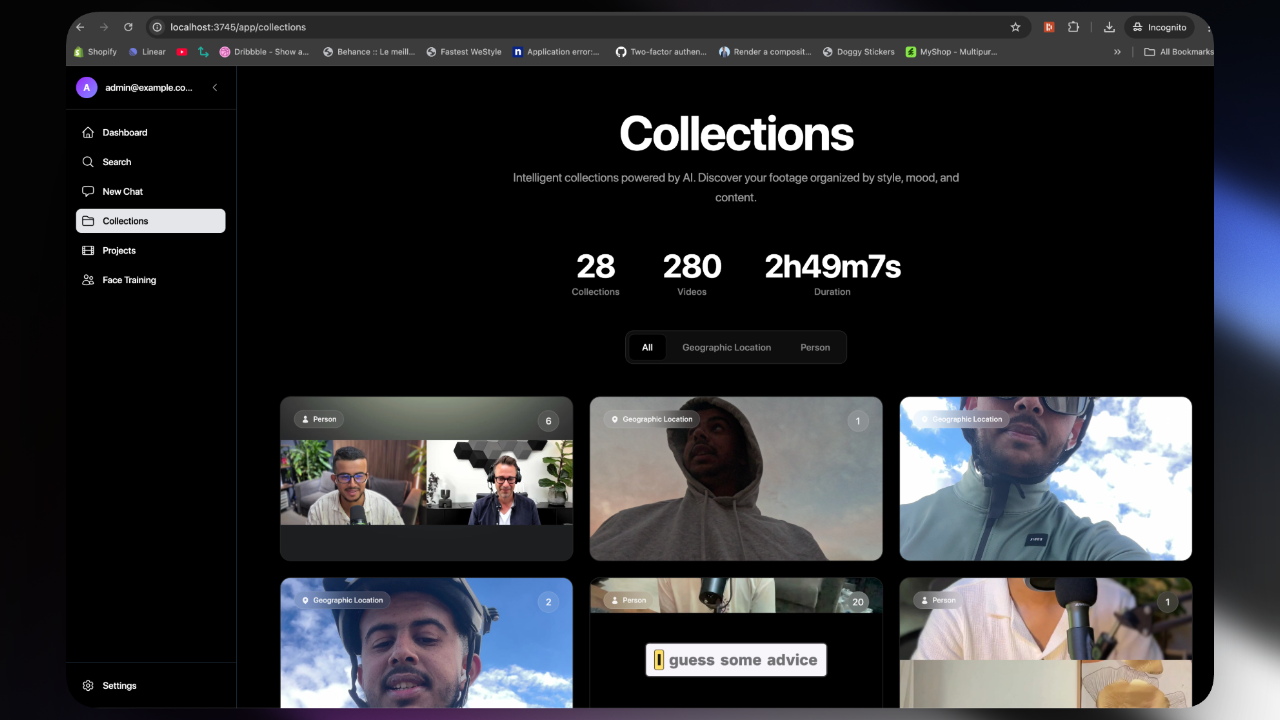The height and width of the screenshot is (720, 1280).
Task: Collapse the sidebar with the chevron arrow
Action: pos(214,88)
